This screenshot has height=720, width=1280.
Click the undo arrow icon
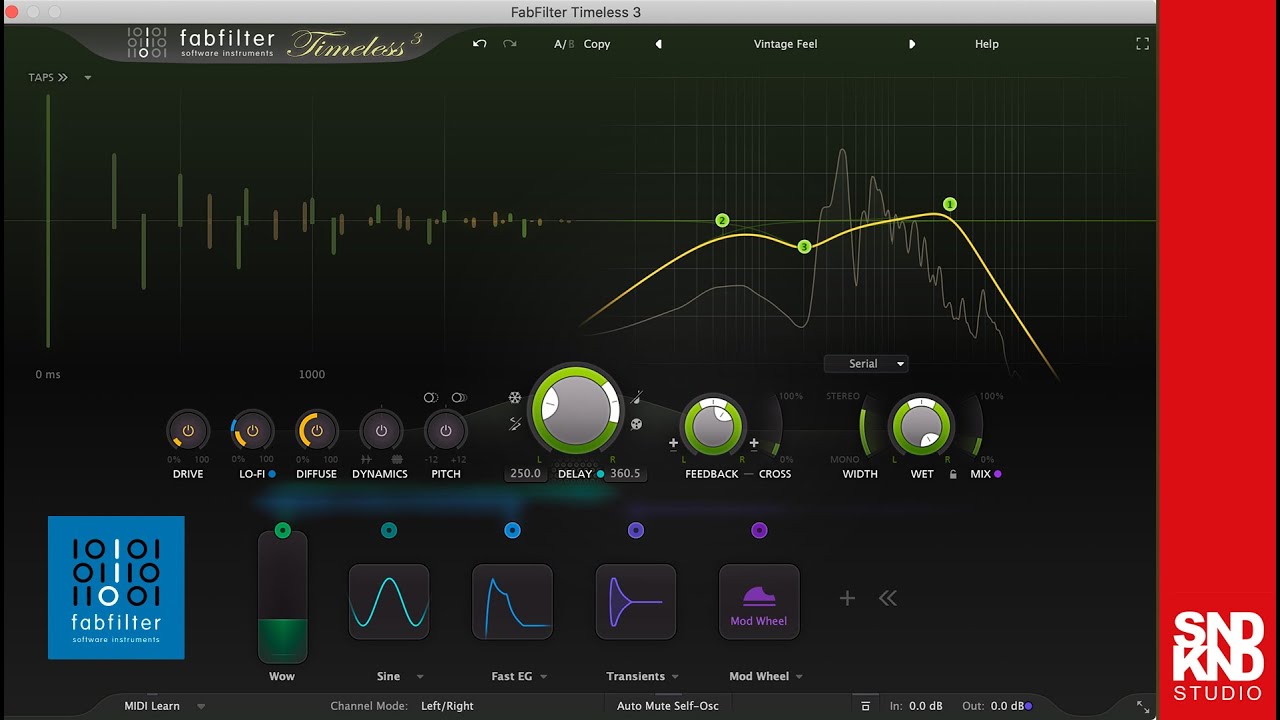point(480,44)
